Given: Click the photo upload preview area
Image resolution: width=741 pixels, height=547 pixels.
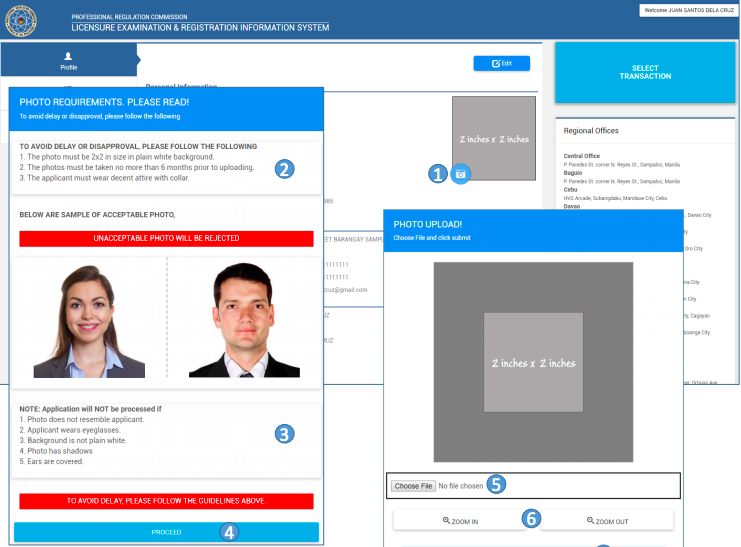Looking at the screenshot, I should pyautogui.click(x=533, y=362).
